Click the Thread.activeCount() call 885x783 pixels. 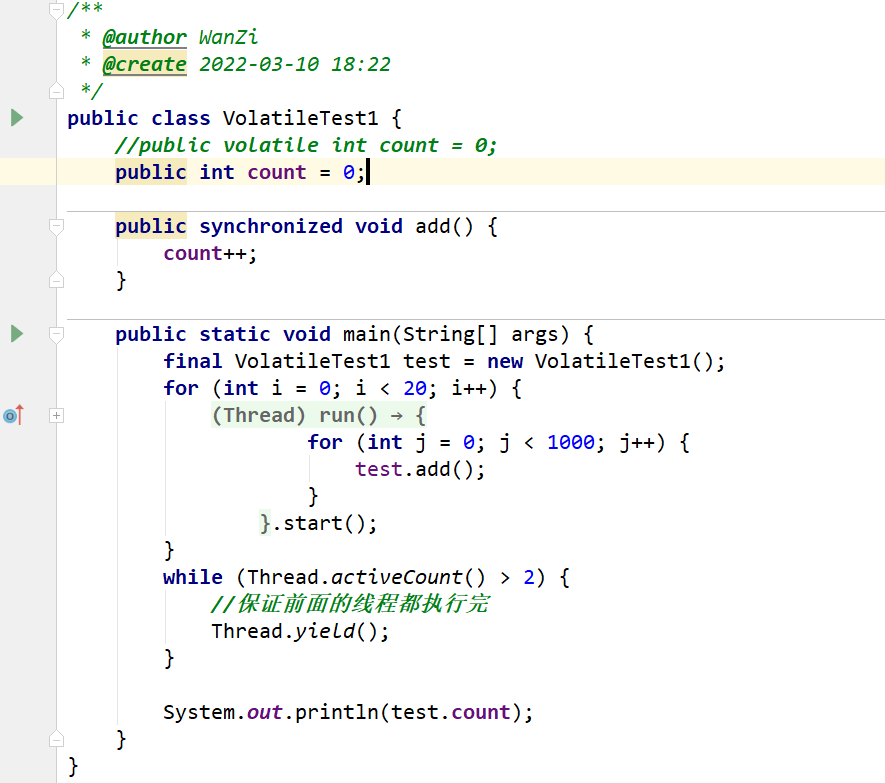(x=358, y=577)
